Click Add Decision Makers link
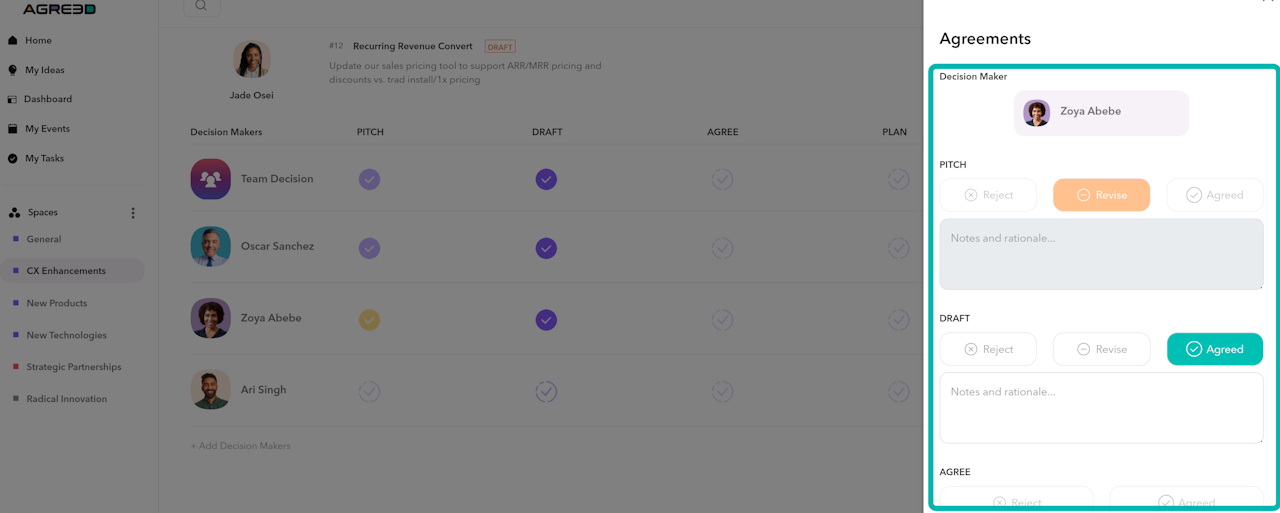Viewport: 1280px width, 513px height. (x=240, y=446)
